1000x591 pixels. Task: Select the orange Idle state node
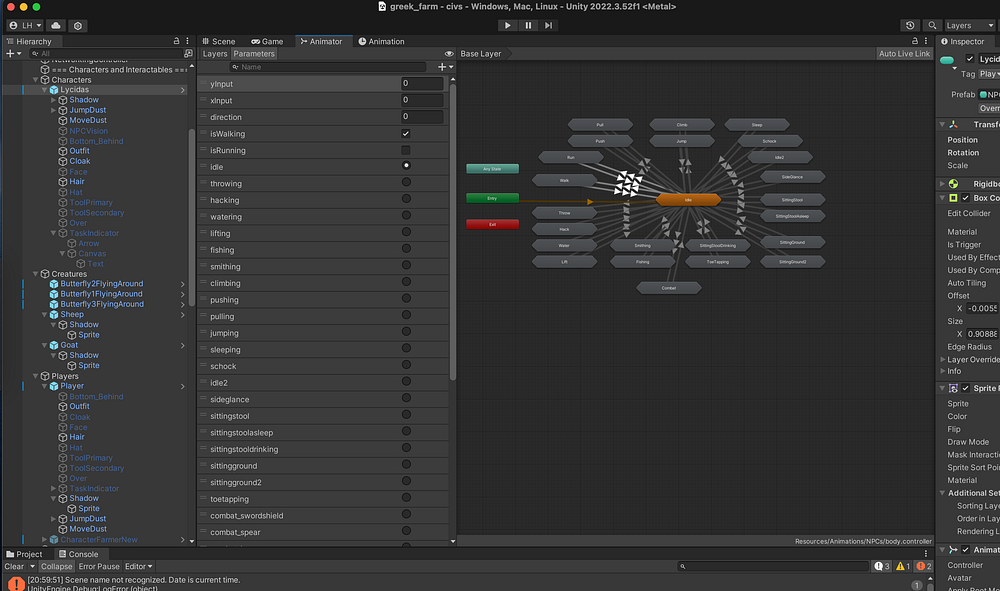tap(688, 200)
